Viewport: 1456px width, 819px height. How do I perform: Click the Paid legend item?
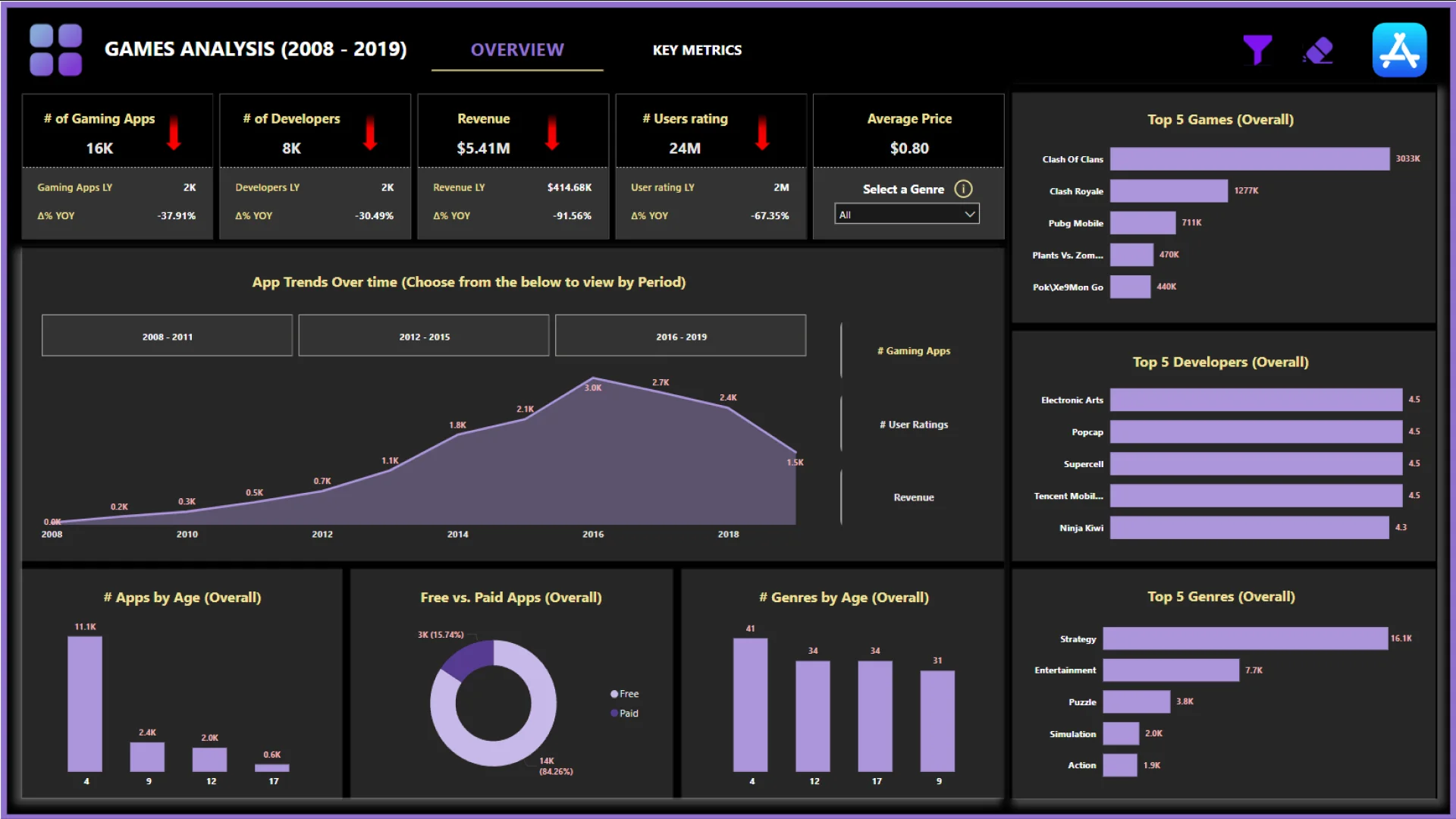625,714
